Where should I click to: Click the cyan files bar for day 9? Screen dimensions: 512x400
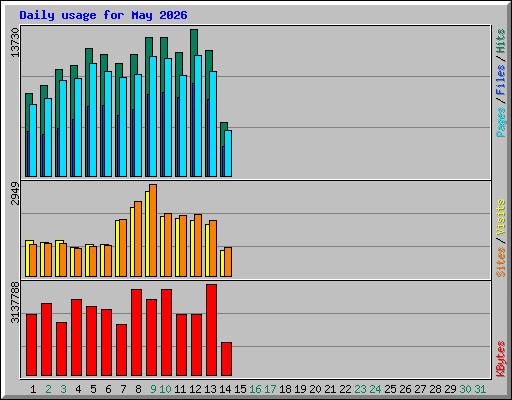click(153, 116)
